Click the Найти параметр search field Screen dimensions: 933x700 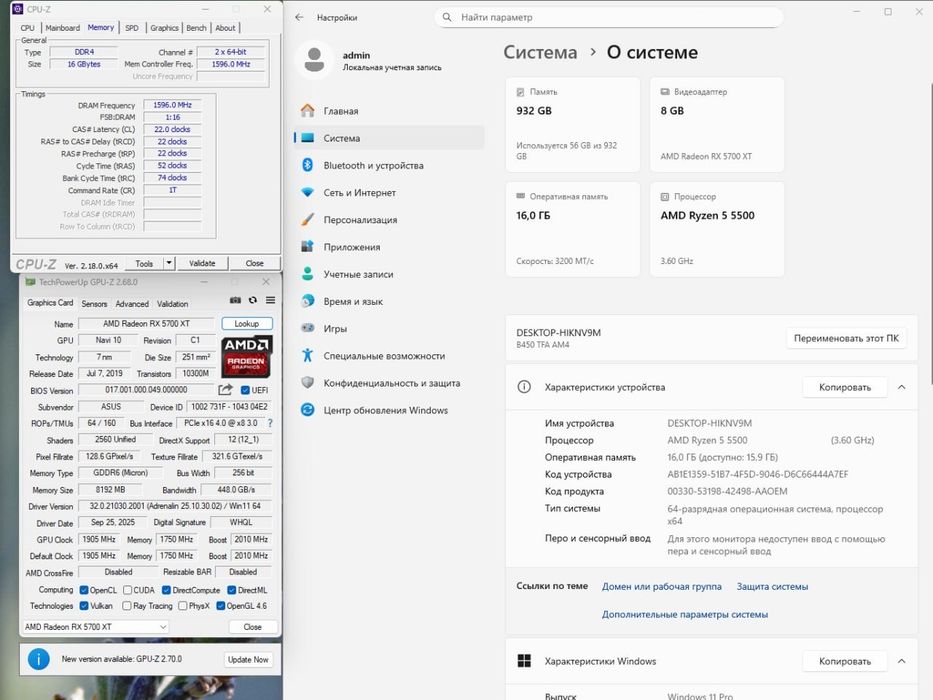pyautogui.click(x=609, y=17)
